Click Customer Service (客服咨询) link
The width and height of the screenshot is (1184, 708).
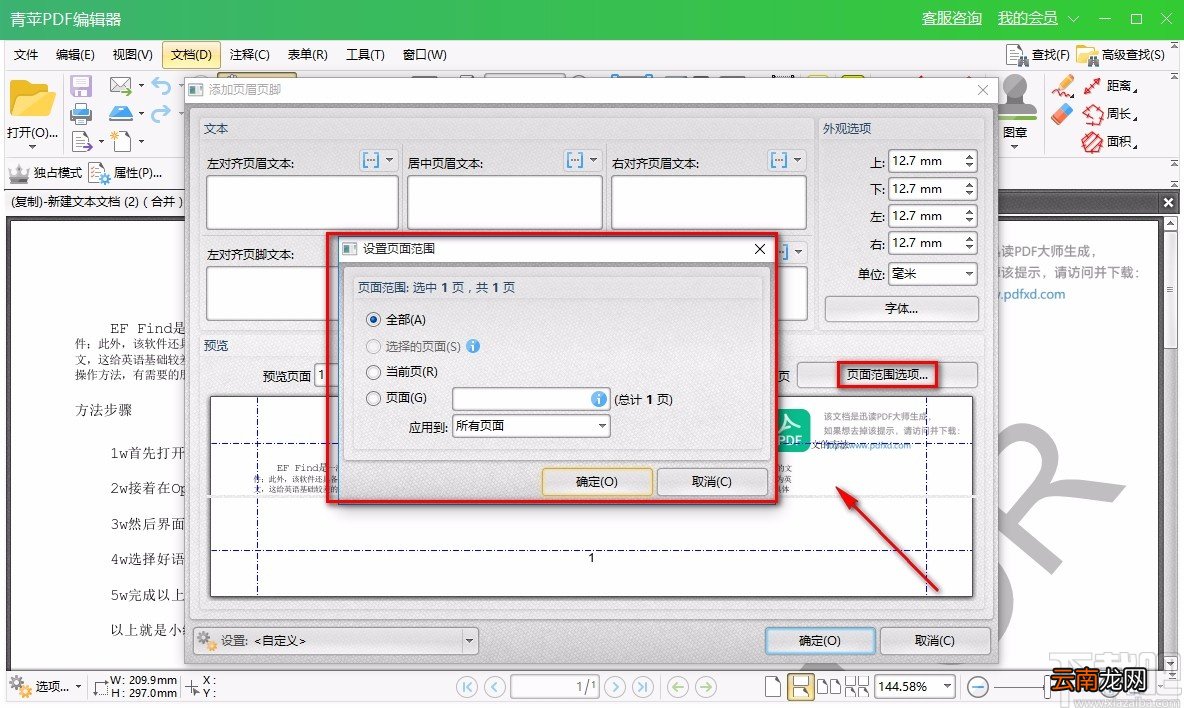[951, 18]
